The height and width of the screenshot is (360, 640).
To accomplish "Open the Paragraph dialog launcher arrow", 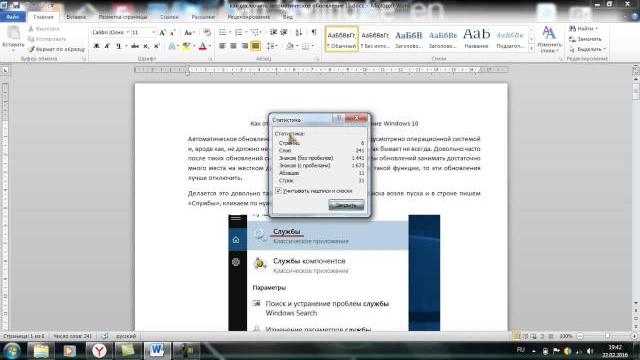I will [x=317, y=59].
